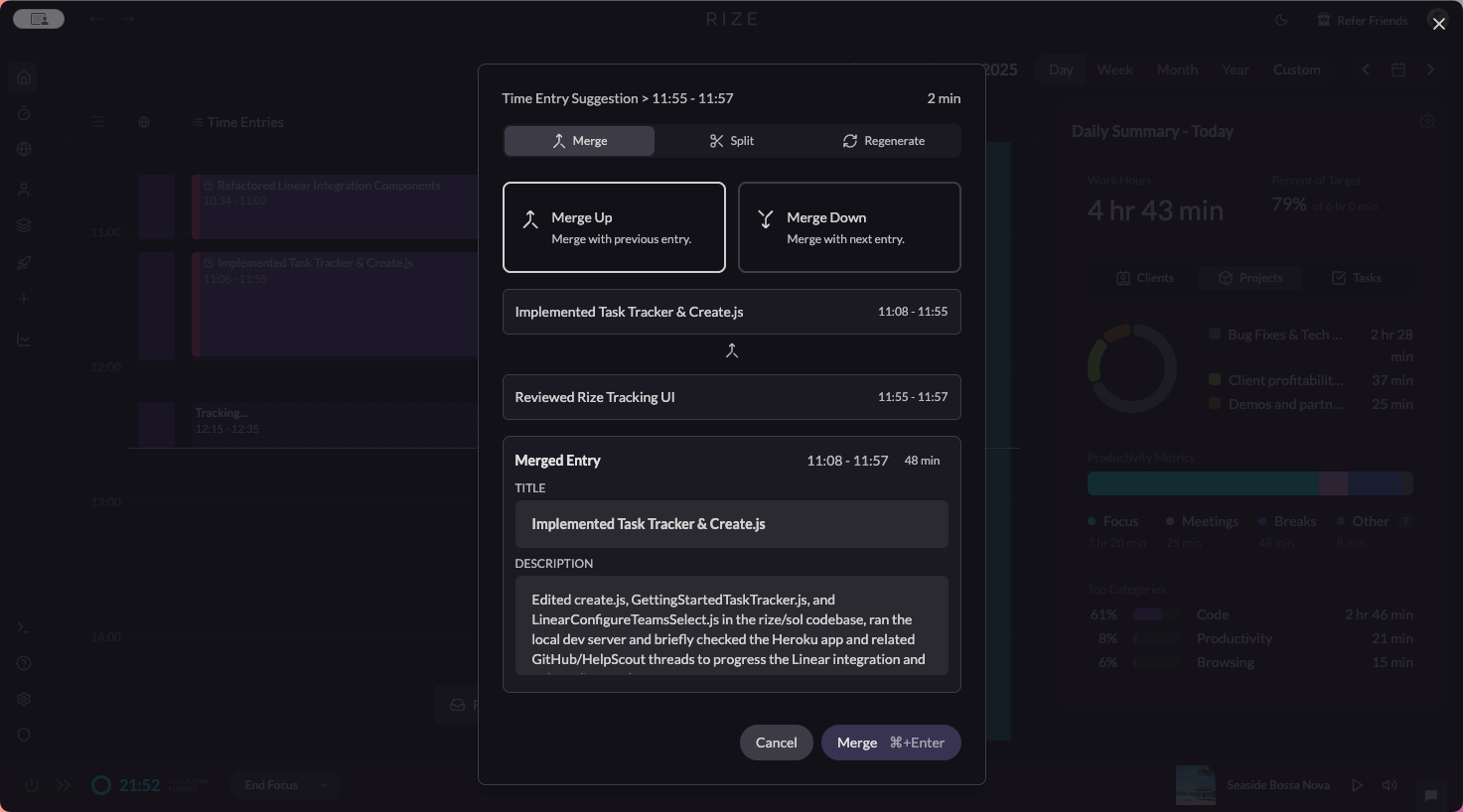Open the Daily Summary settings gear
Screen dimensions: 1463x812
(1427, 121)
